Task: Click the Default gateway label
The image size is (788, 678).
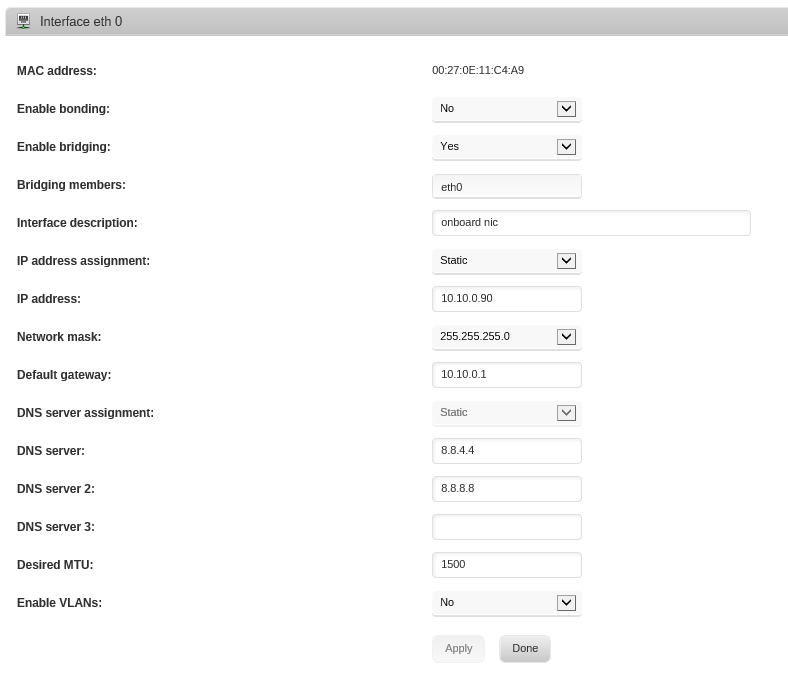Action: tap(64, 375)
